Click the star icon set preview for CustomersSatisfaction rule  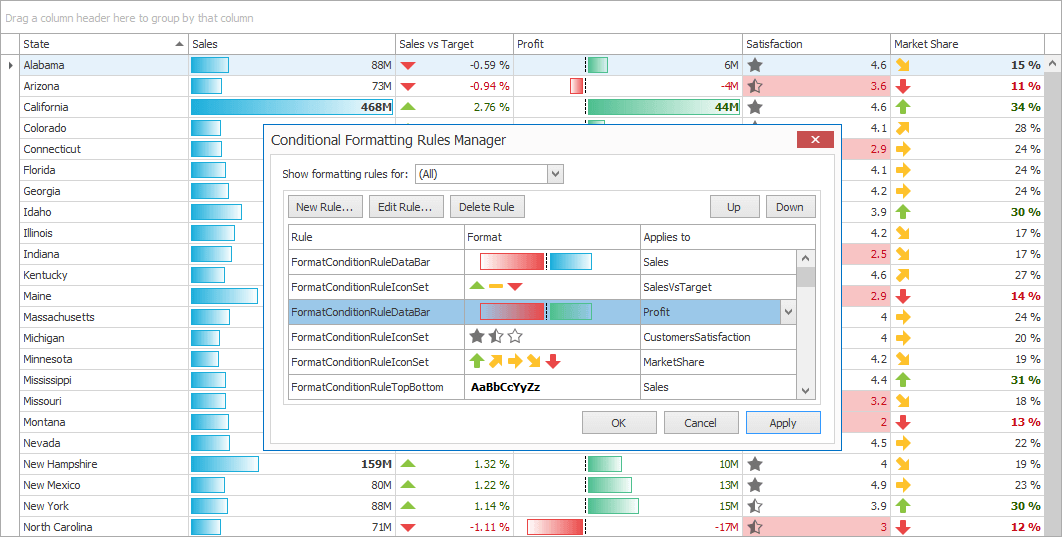click(496, 337)
